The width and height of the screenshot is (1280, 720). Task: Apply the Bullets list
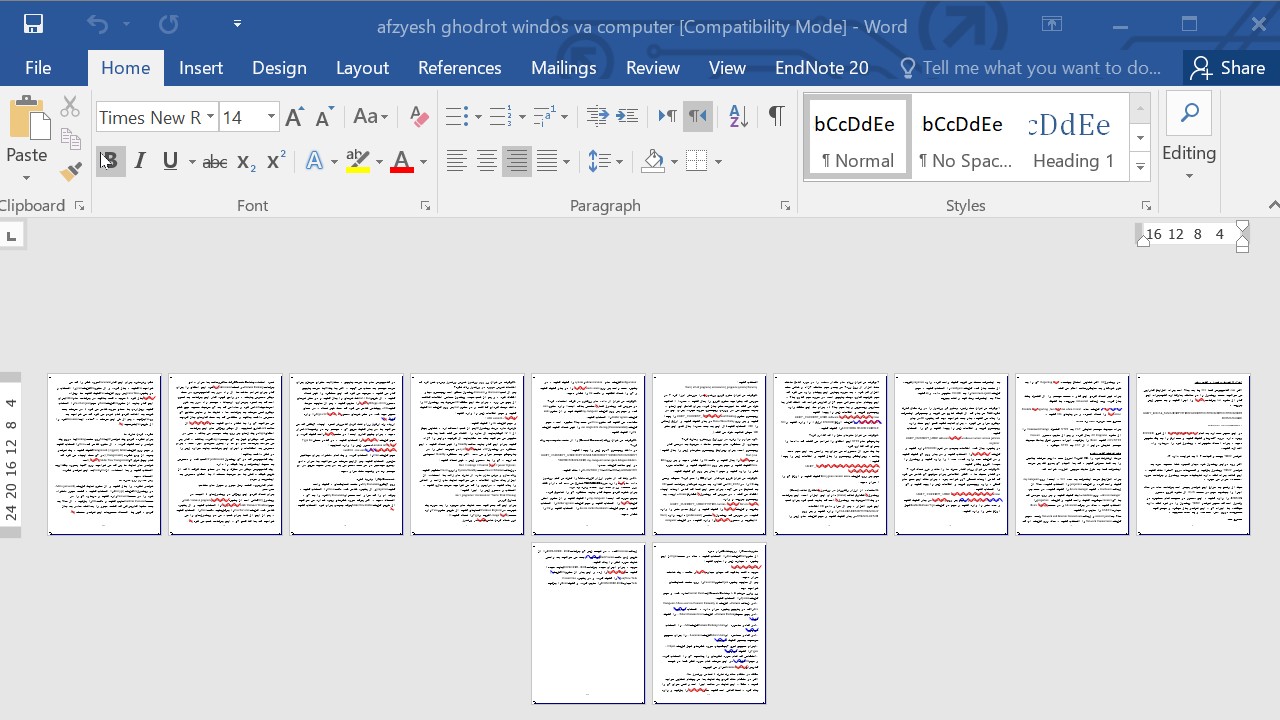coord(456,117)
